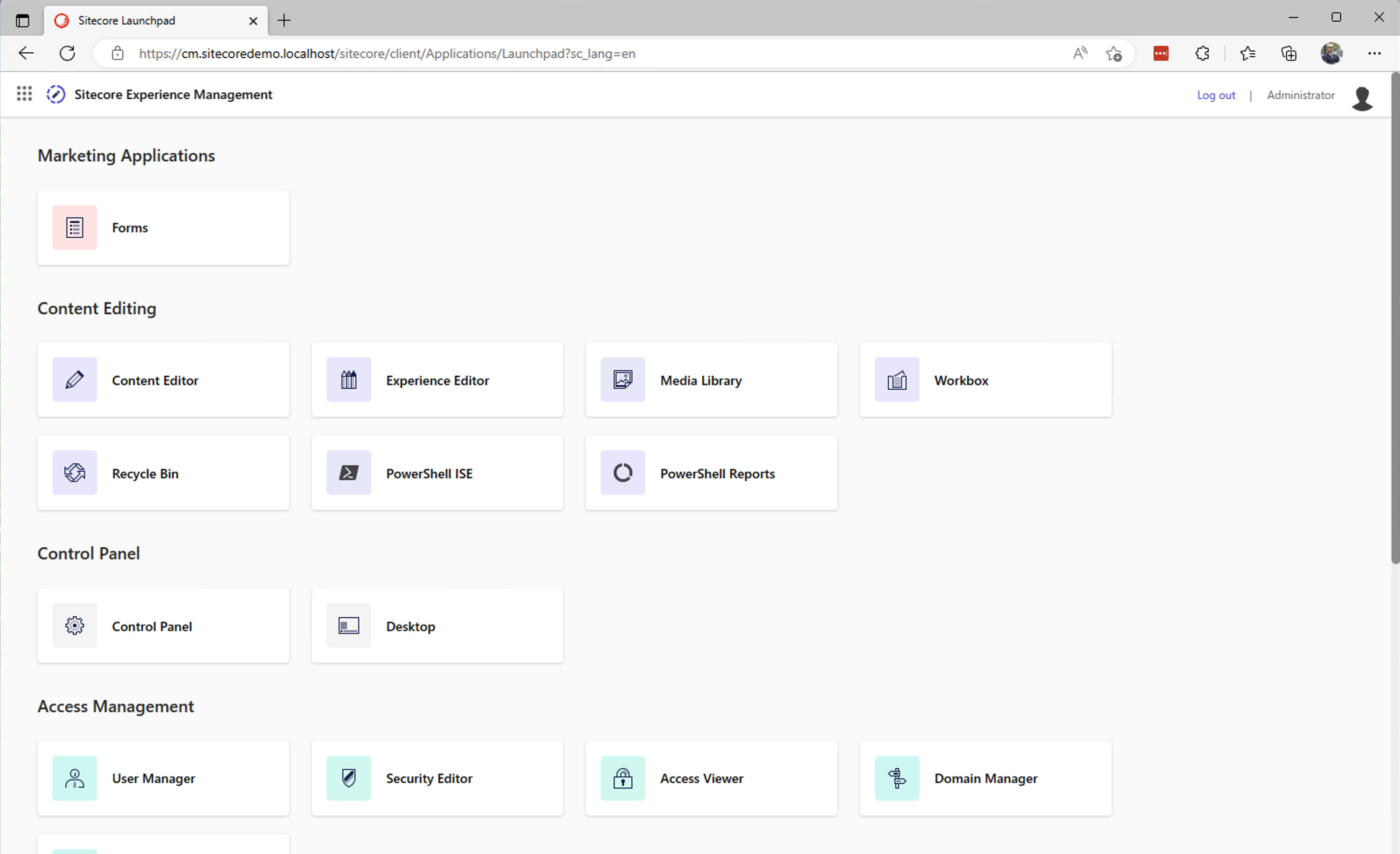The height and width of the screenshot is (854, 1400).
Task: Open the Recycle Bin label
Action: (145, 474)
